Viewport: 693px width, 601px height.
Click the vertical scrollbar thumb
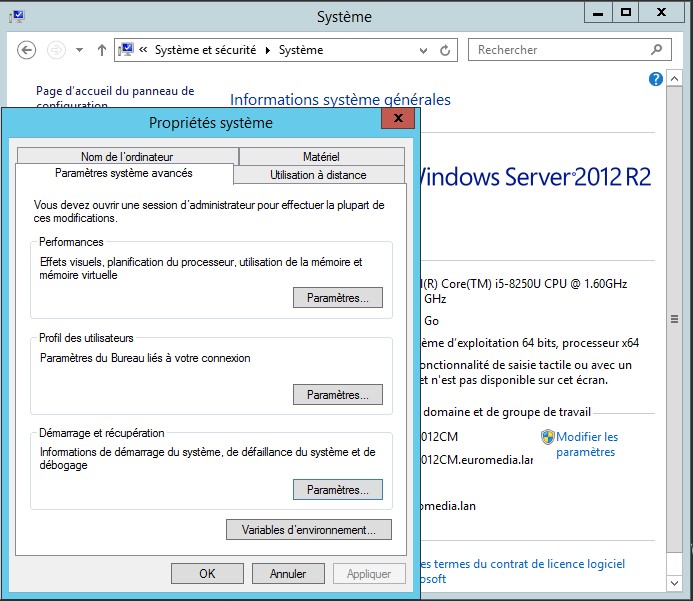tap(674, 319)
